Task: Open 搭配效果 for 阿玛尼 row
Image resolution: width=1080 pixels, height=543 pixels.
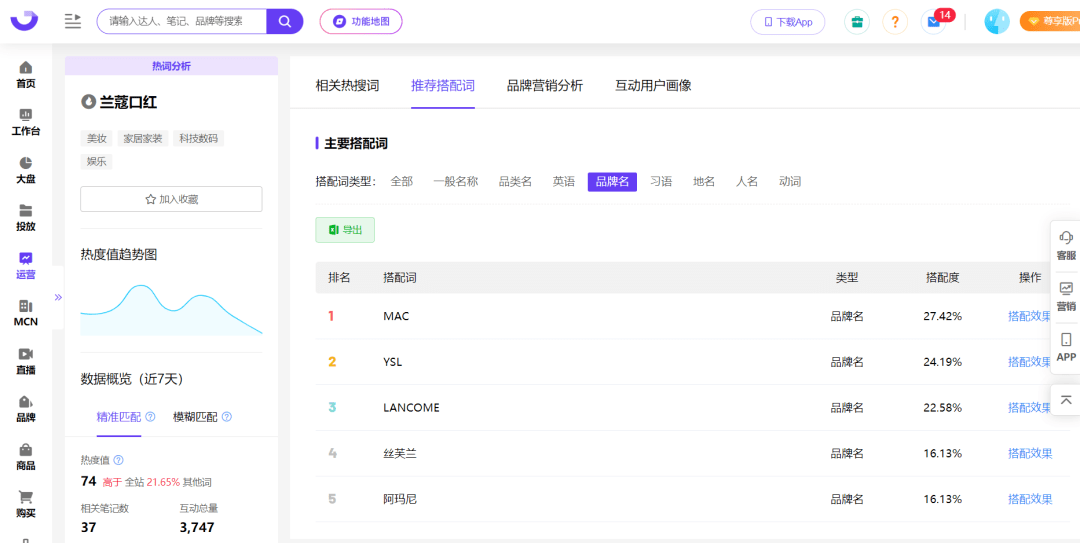Action: [x=1030, y=499]
